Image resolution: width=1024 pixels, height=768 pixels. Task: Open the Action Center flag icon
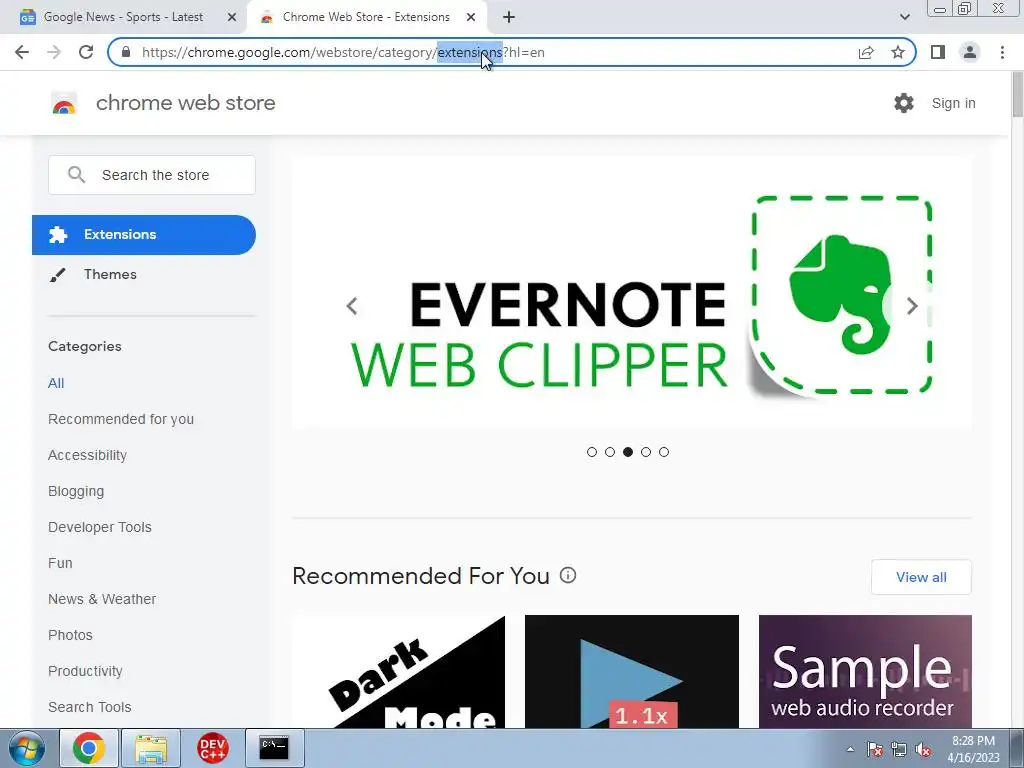tap(875, 749)
